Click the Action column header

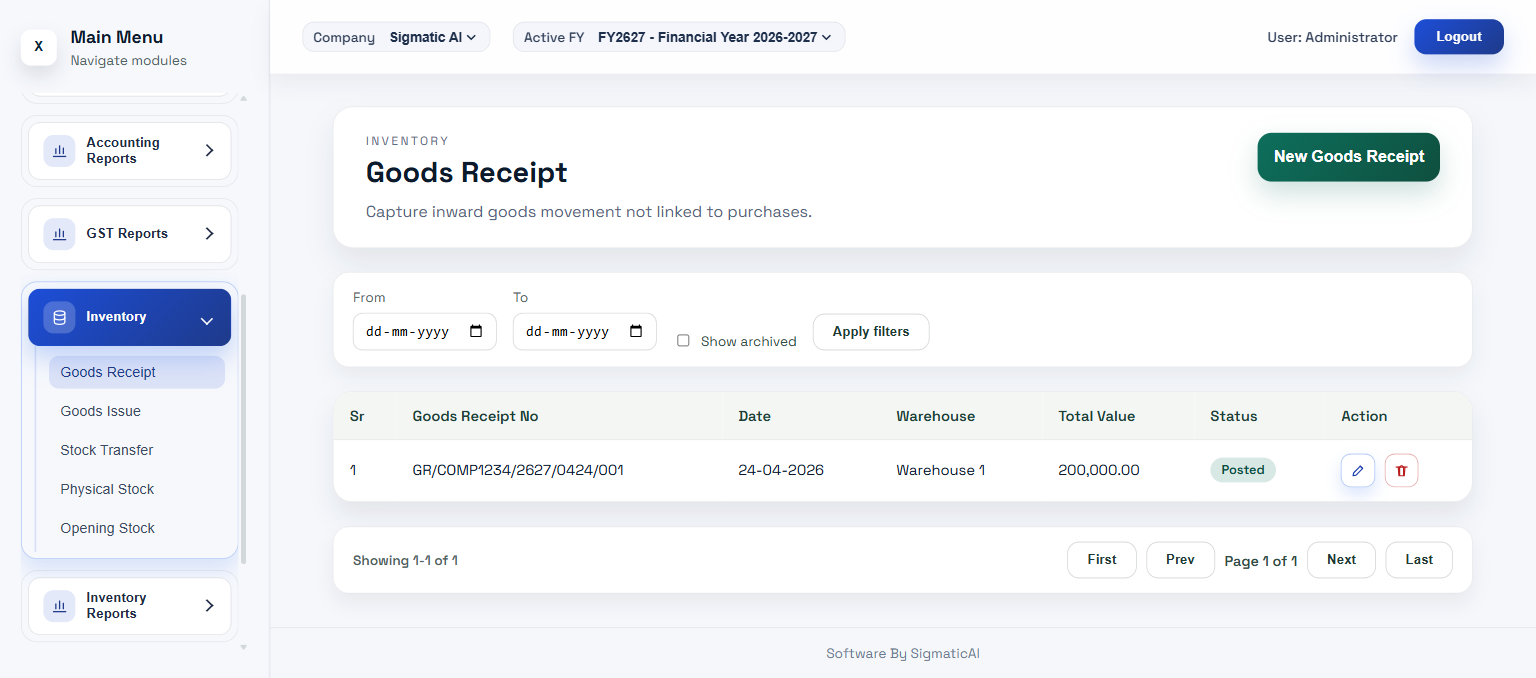[x=1364, y=416]
